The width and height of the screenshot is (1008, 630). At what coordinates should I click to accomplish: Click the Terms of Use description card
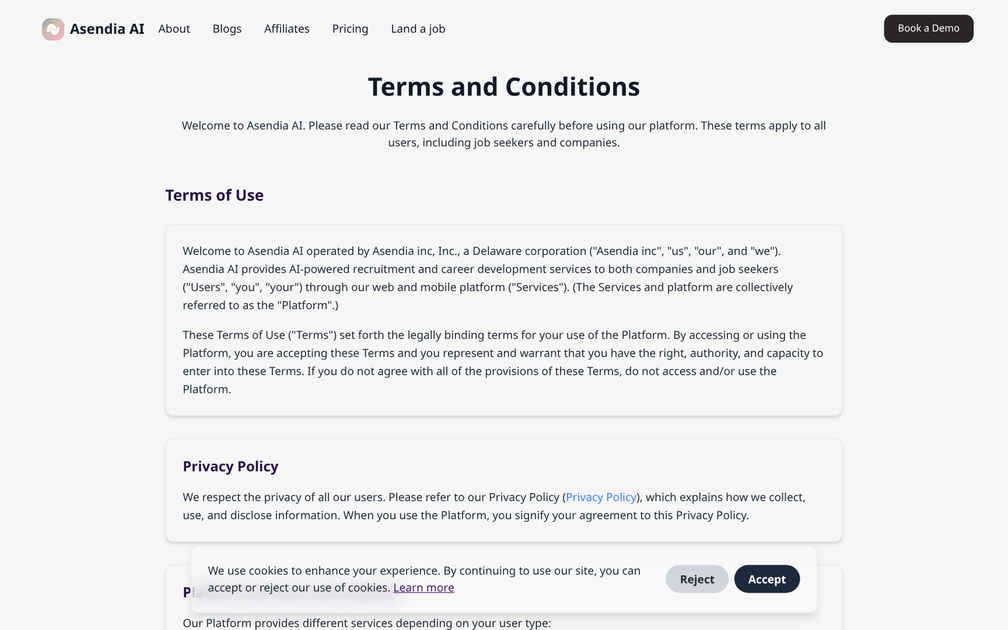(x=504, y=320)
